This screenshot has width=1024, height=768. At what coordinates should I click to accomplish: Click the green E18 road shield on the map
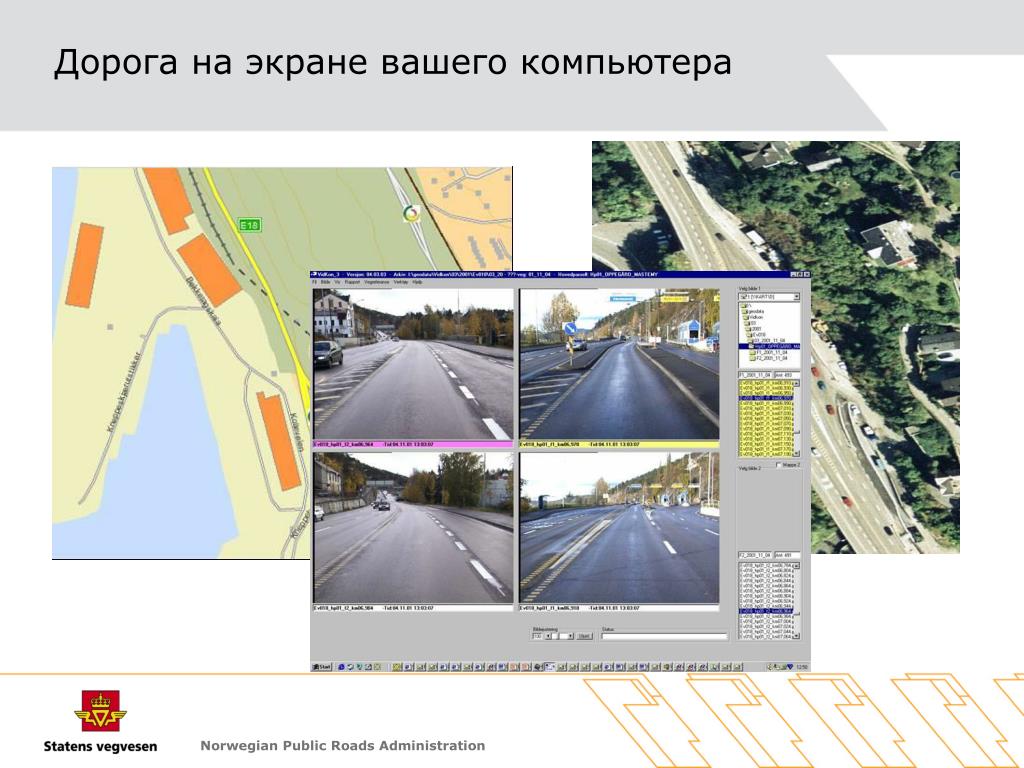249,225
